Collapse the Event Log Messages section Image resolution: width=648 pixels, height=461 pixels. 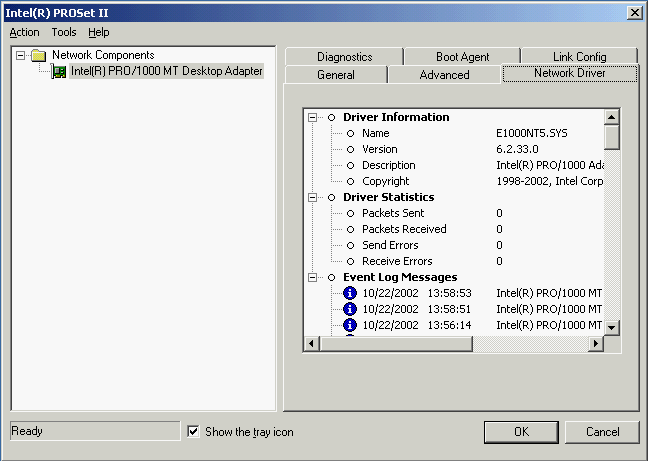(312, 277)
